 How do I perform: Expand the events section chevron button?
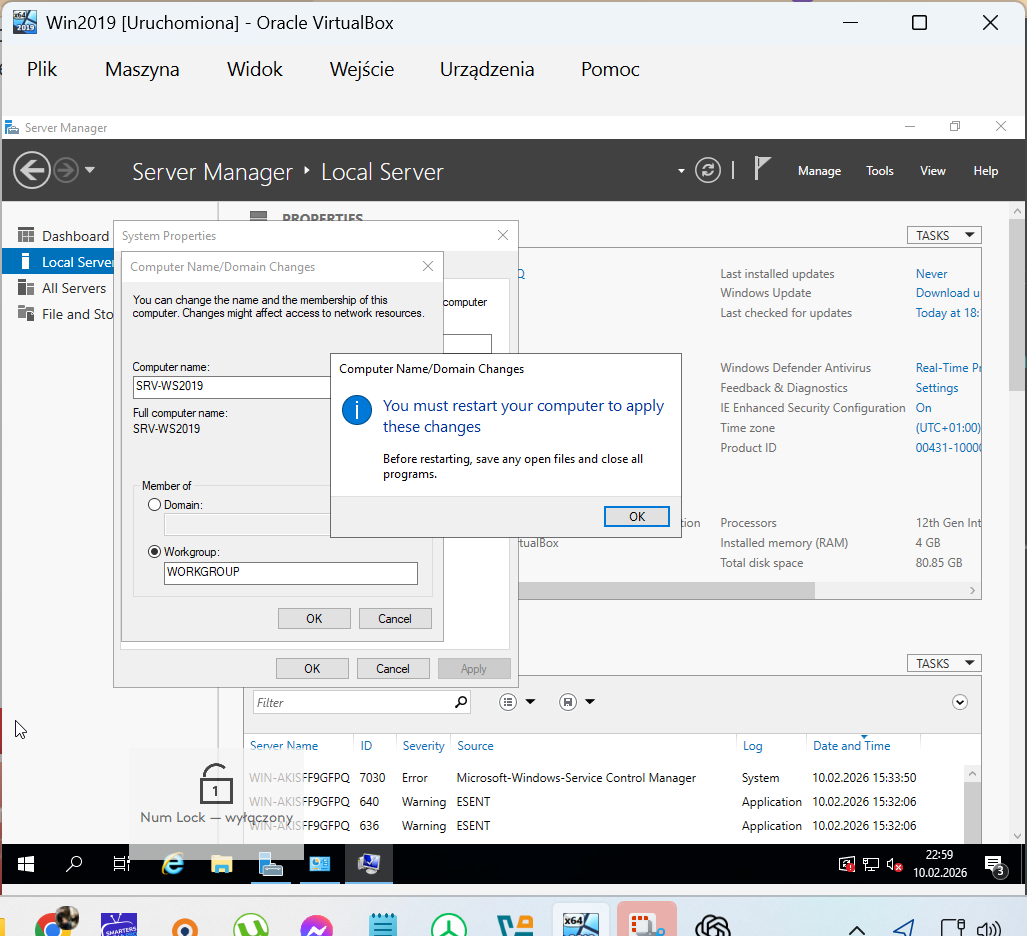(x=960, y=702)
